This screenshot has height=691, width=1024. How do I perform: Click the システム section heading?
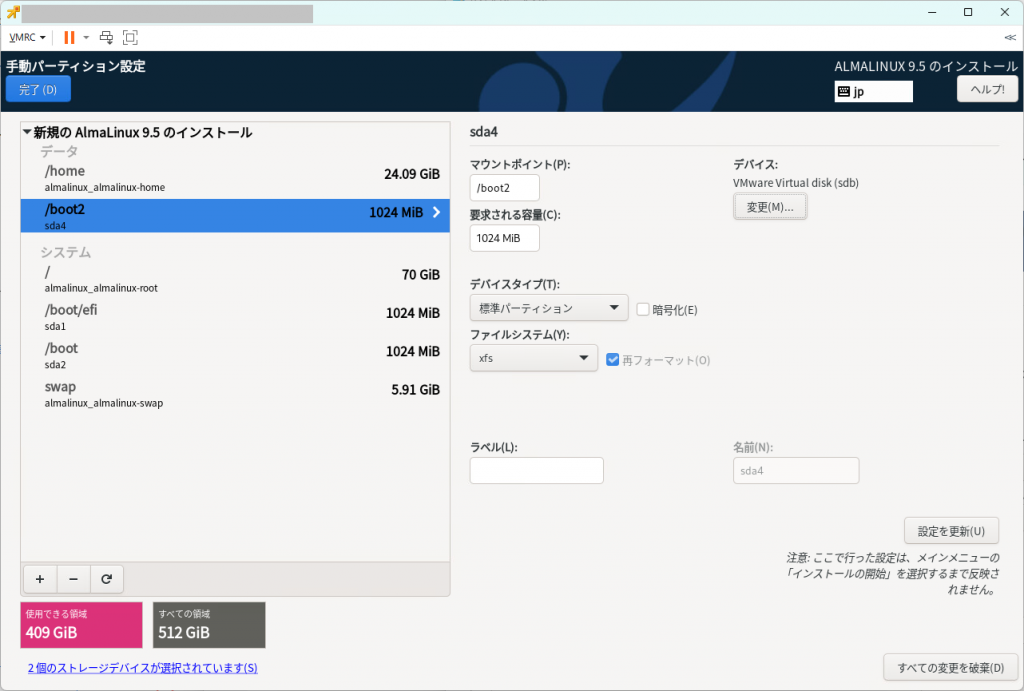click(65, 253)
